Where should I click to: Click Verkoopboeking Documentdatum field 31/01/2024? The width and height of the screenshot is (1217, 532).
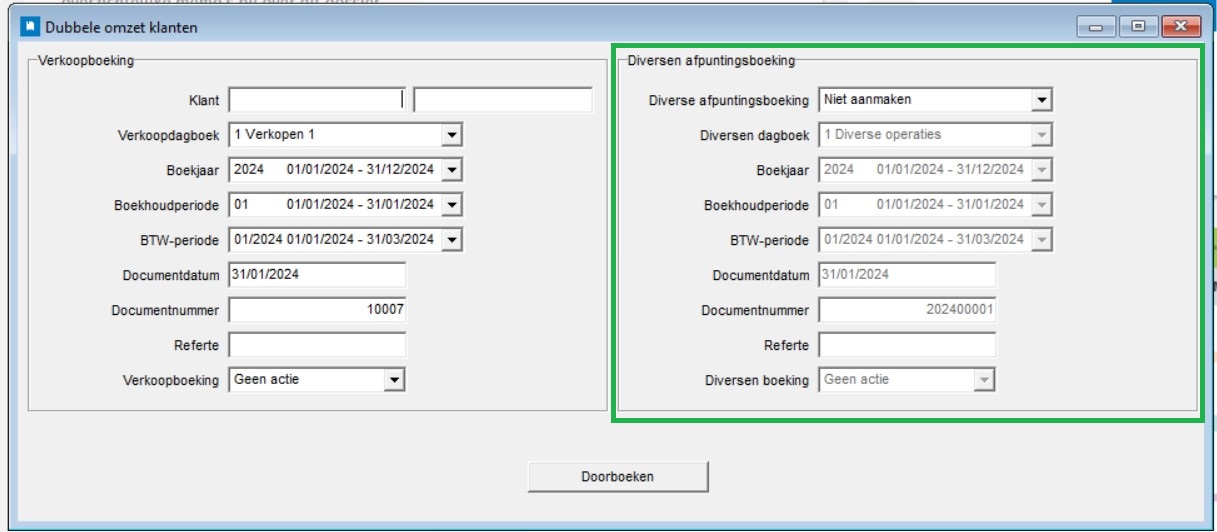(x=317, y=275)
